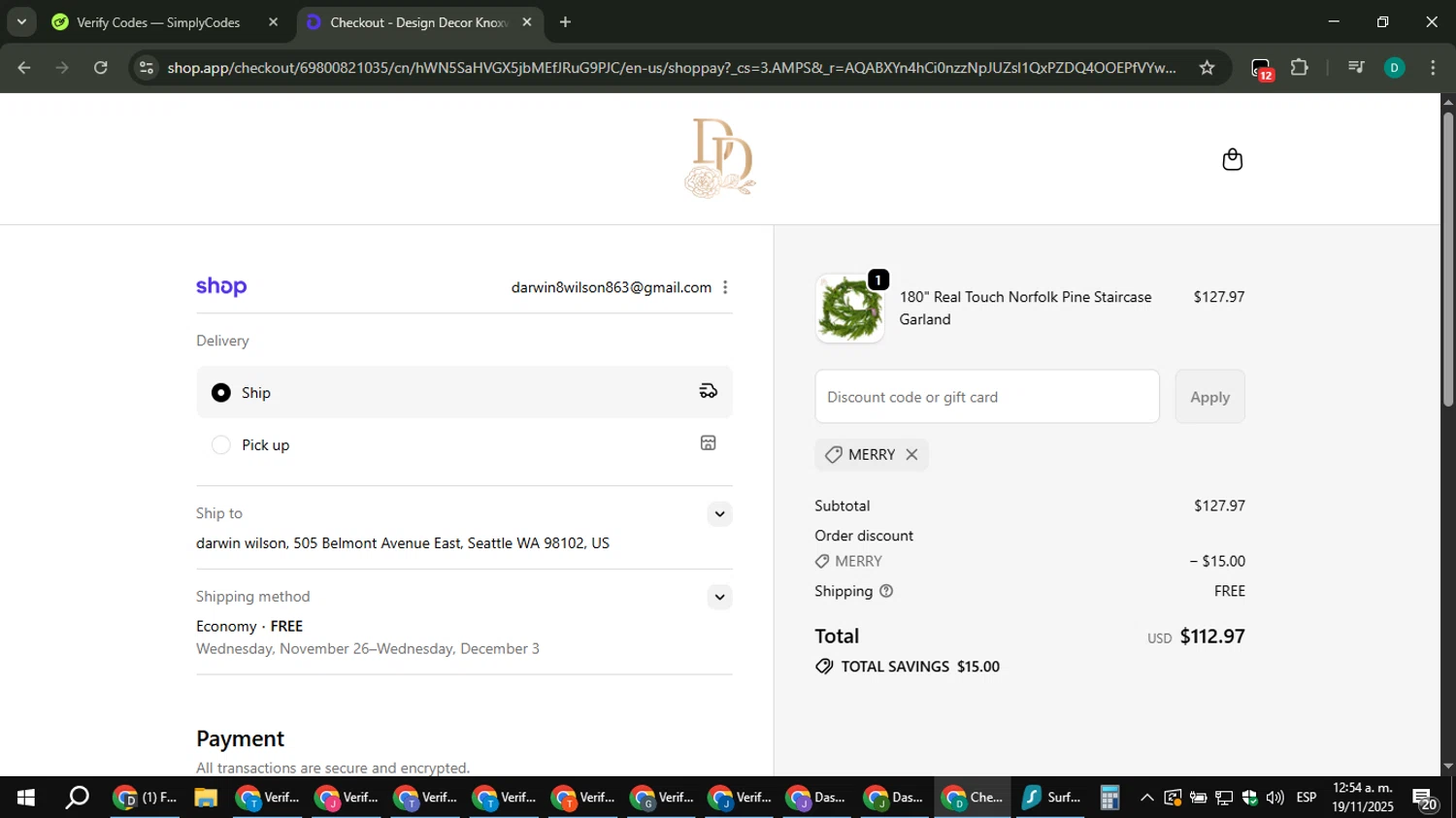
Task: Expand the Ship to address section
Action: pyautogui.click(x=719, y=513)
